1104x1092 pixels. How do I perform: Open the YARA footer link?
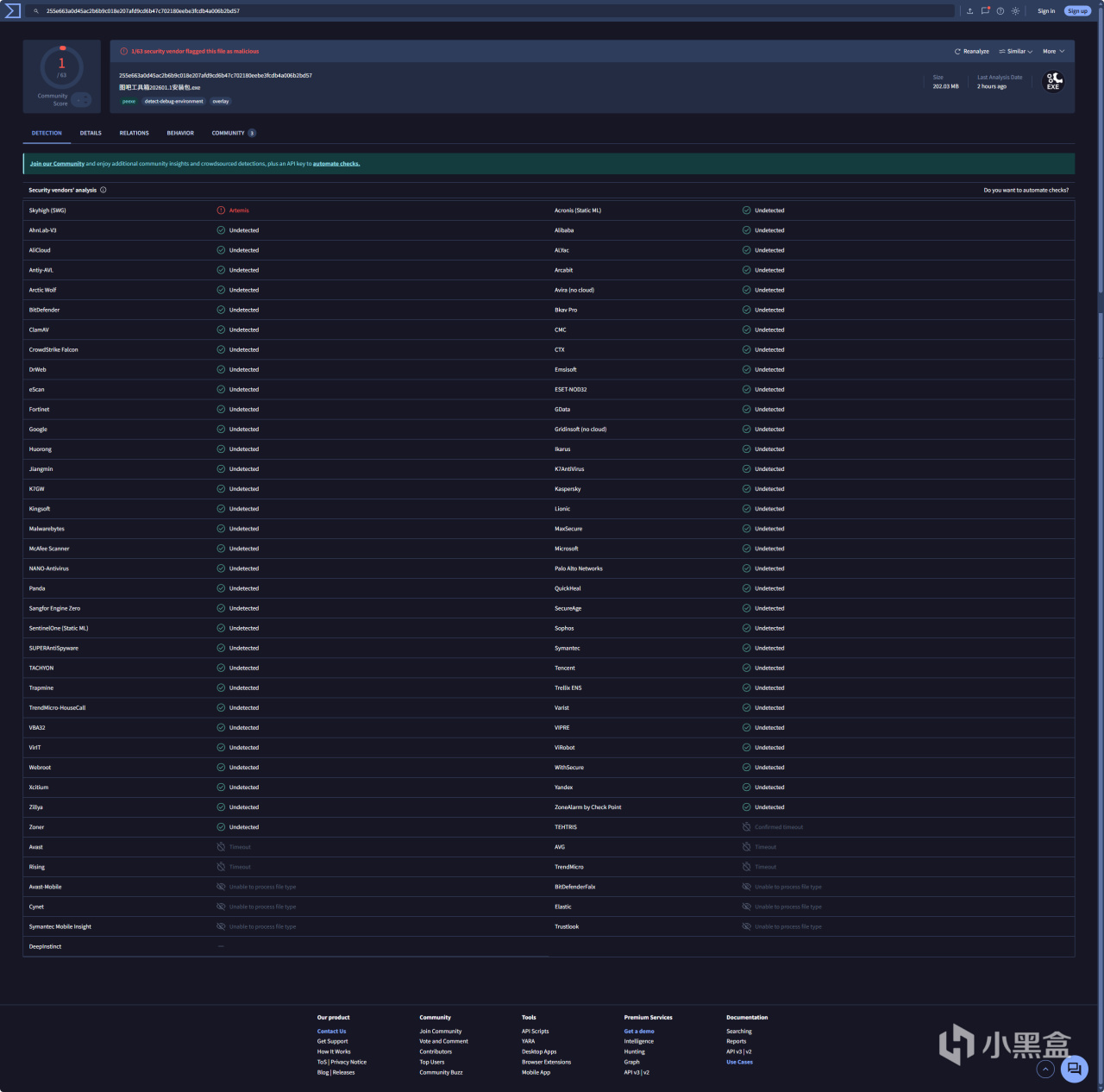click(528, 1042)
